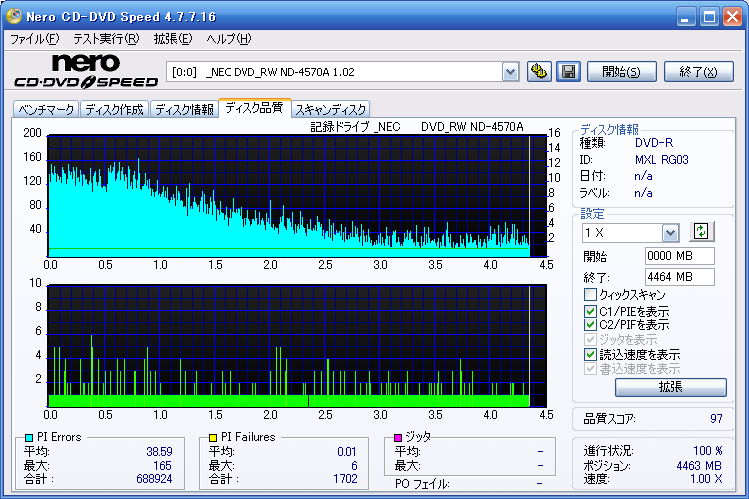Click the magenta ジッタ legend swatch
Image resolution: width=749 pixels, height=499 pixels.
397,437
